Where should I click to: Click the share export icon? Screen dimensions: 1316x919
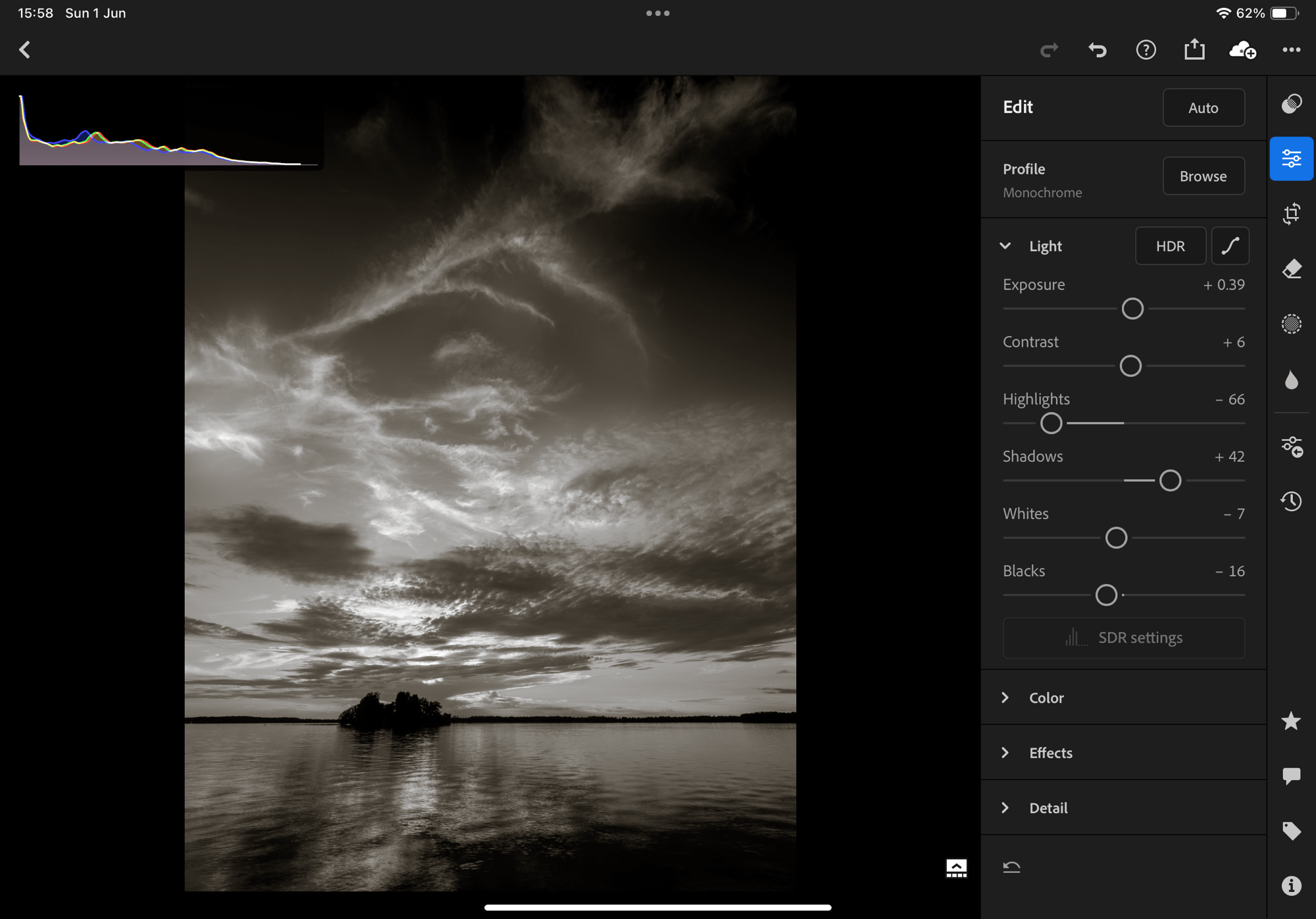[x=1194, y=50]
